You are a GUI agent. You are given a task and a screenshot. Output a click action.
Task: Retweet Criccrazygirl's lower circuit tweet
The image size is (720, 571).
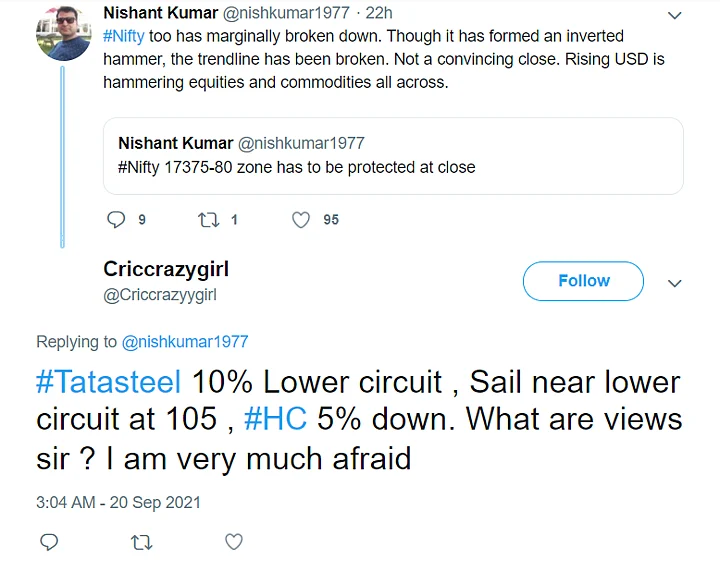tap(141, 543)
